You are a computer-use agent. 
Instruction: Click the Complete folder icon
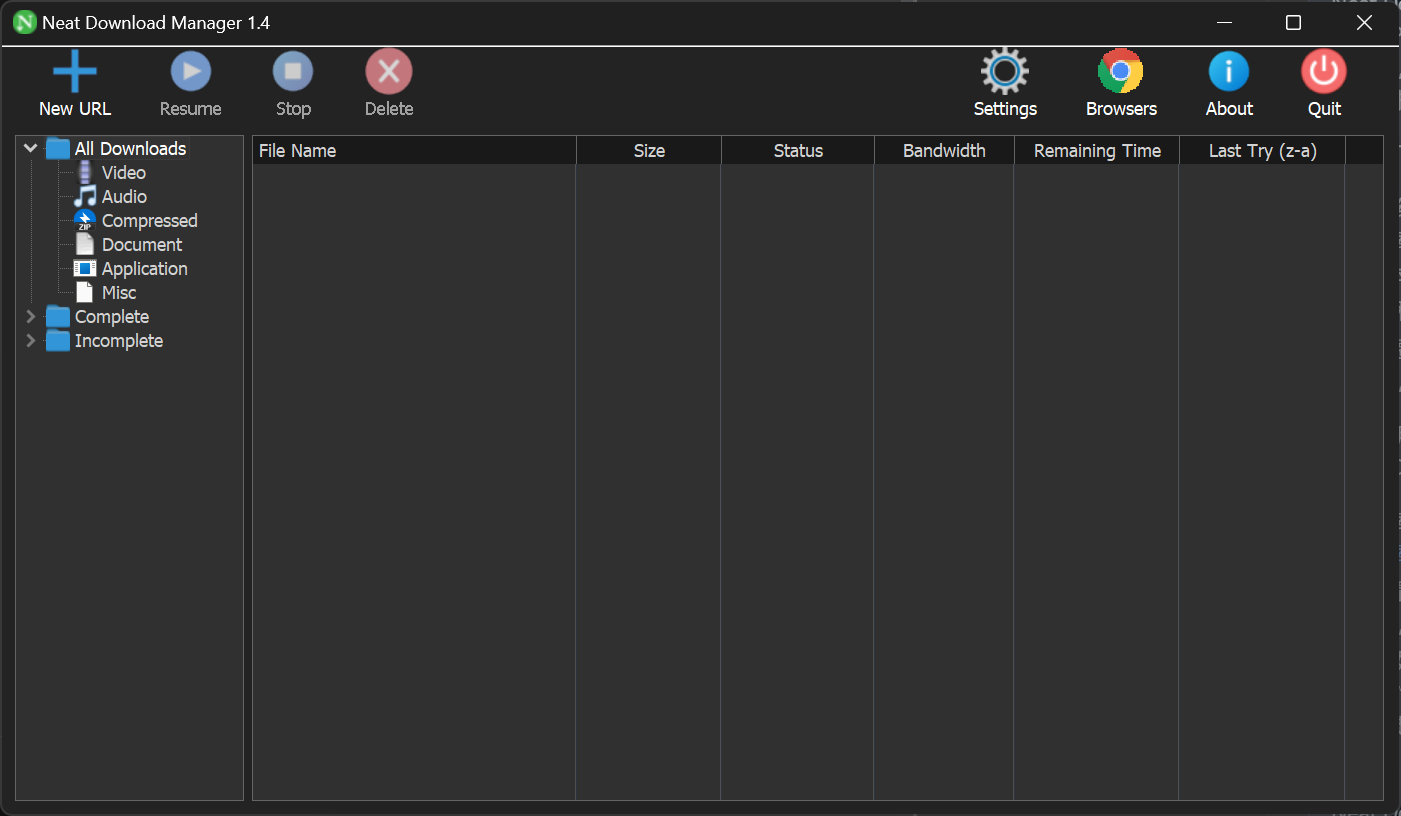click(58, 317)
